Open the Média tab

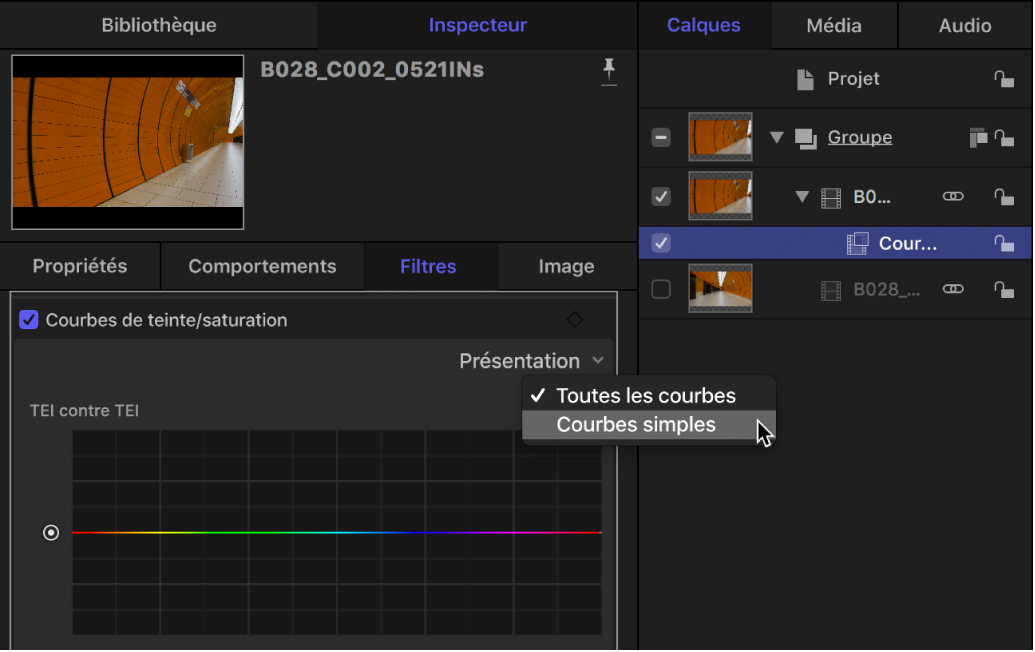pos(833,25)
